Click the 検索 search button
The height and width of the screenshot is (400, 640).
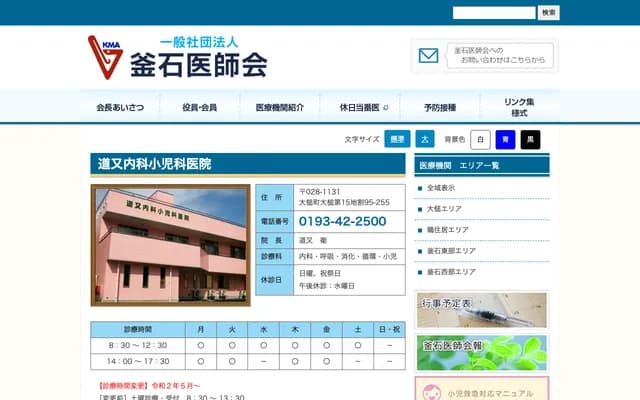(x=549, y=12)
